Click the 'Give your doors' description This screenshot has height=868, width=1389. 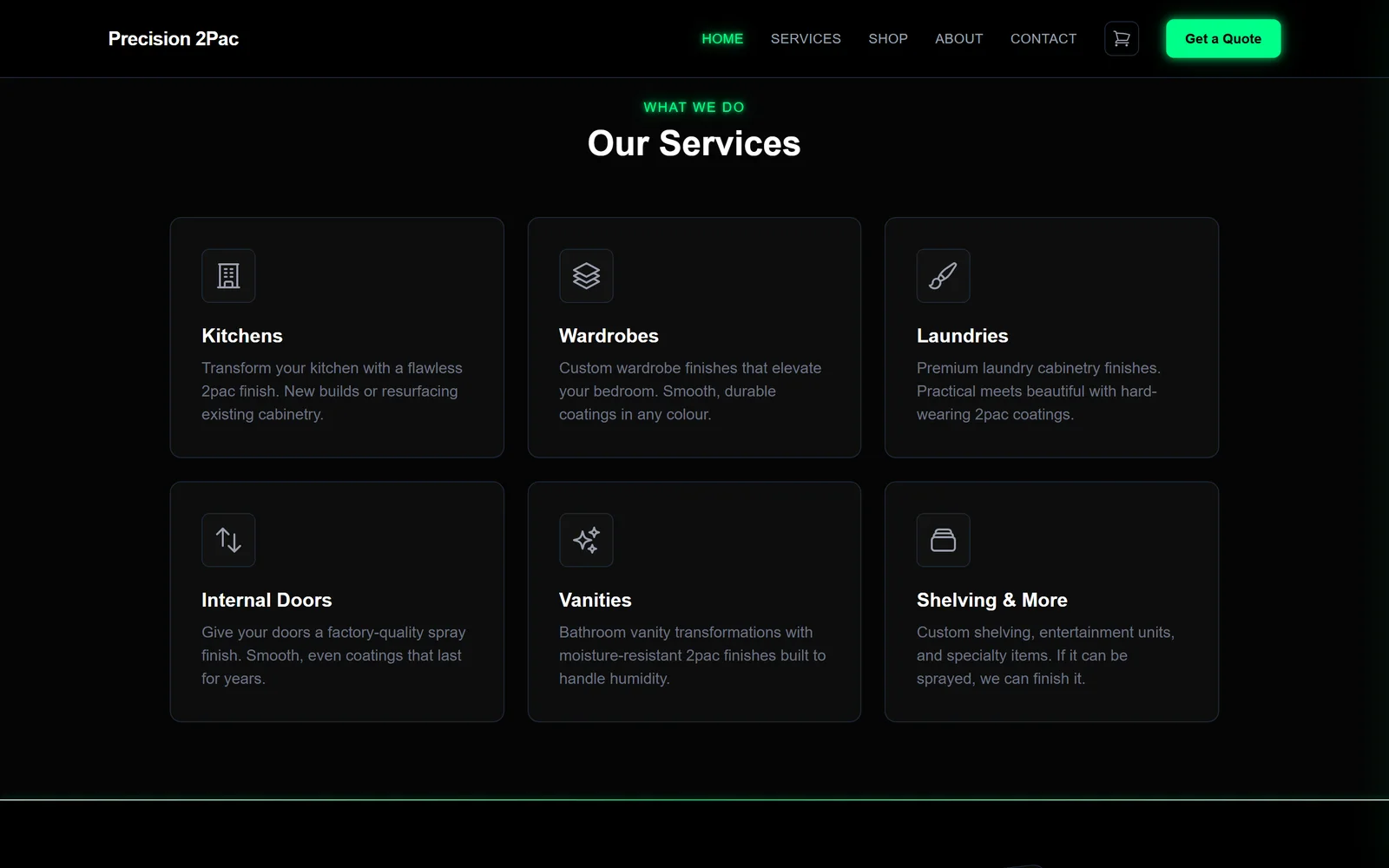point(333,655)
